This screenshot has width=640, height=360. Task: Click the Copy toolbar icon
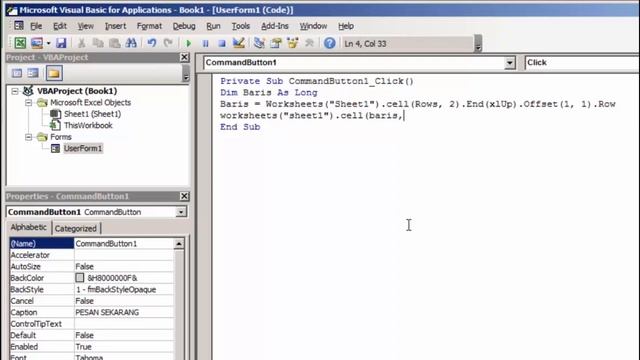click(98, 43)
